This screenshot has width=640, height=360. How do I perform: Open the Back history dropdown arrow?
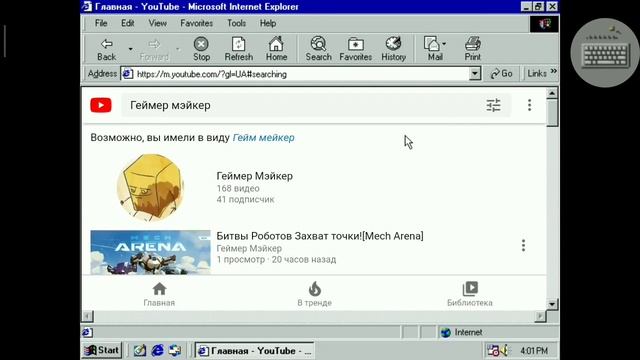(130, 49)
